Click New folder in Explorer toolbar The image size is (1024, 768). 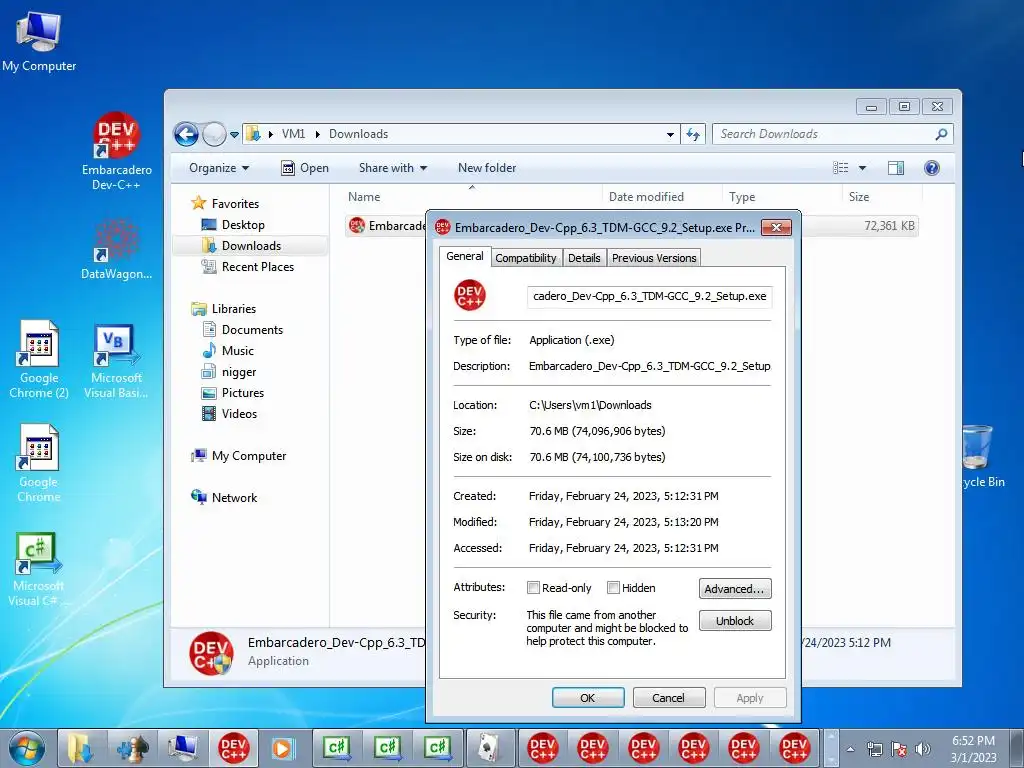click(x=487, y=168)
